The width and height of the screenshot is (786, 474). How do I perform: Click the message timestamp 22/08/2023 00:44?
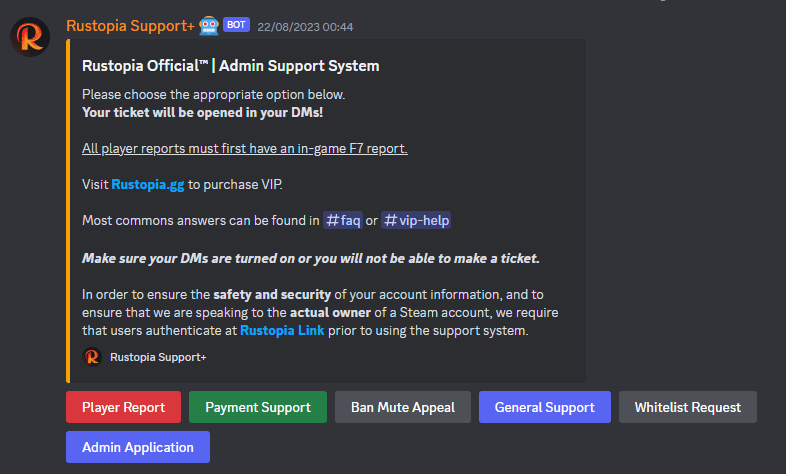coord(305,27)
